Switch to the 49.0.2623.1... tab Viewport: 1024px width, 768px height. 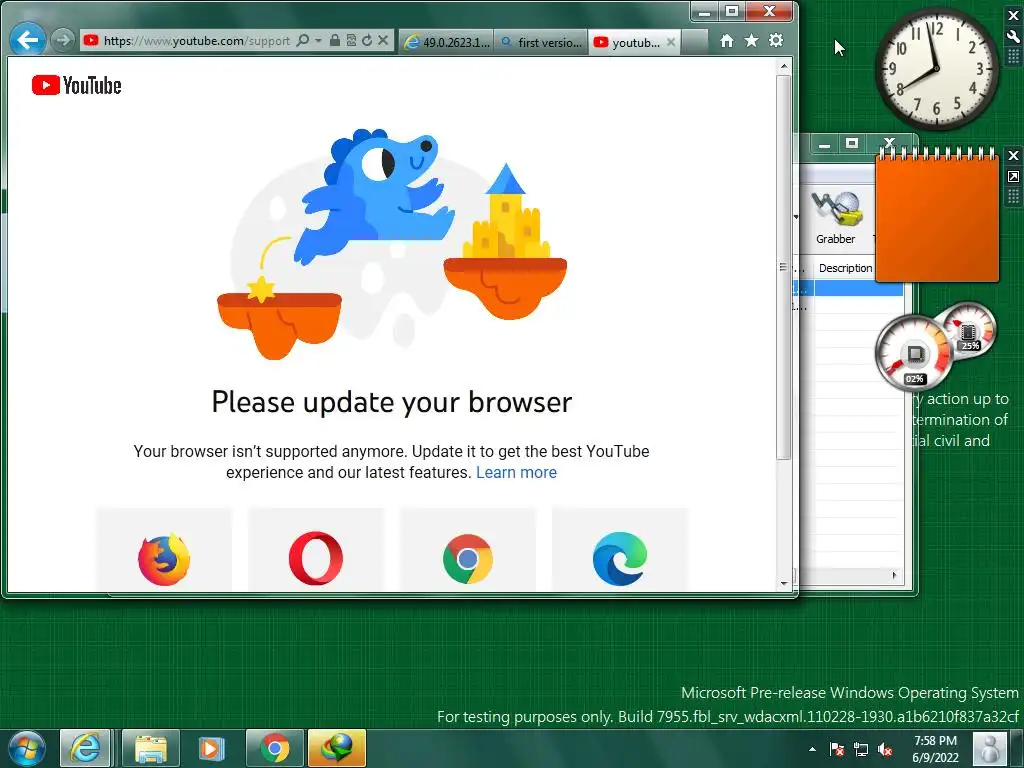(447, 42)
